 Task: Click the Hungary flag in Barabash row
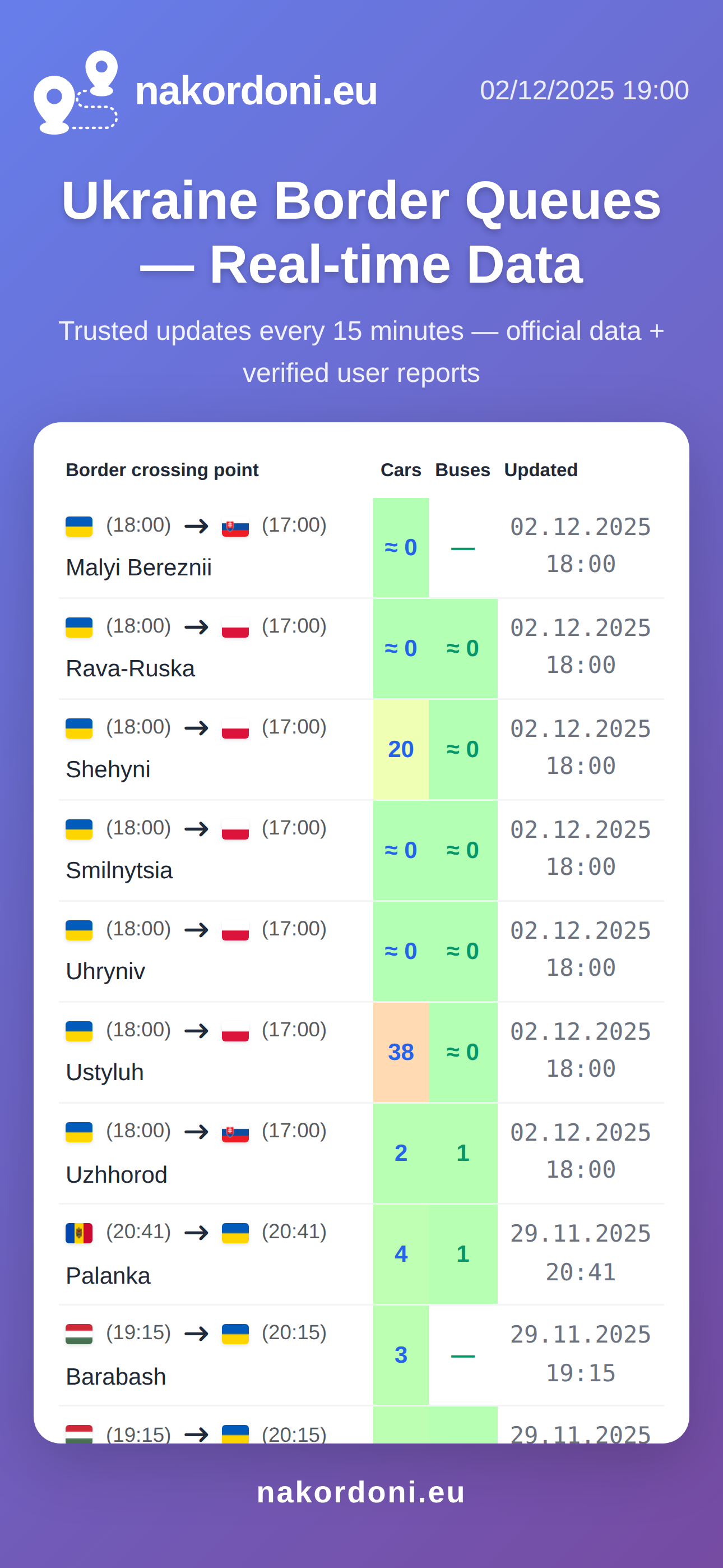click(79, 1334)
